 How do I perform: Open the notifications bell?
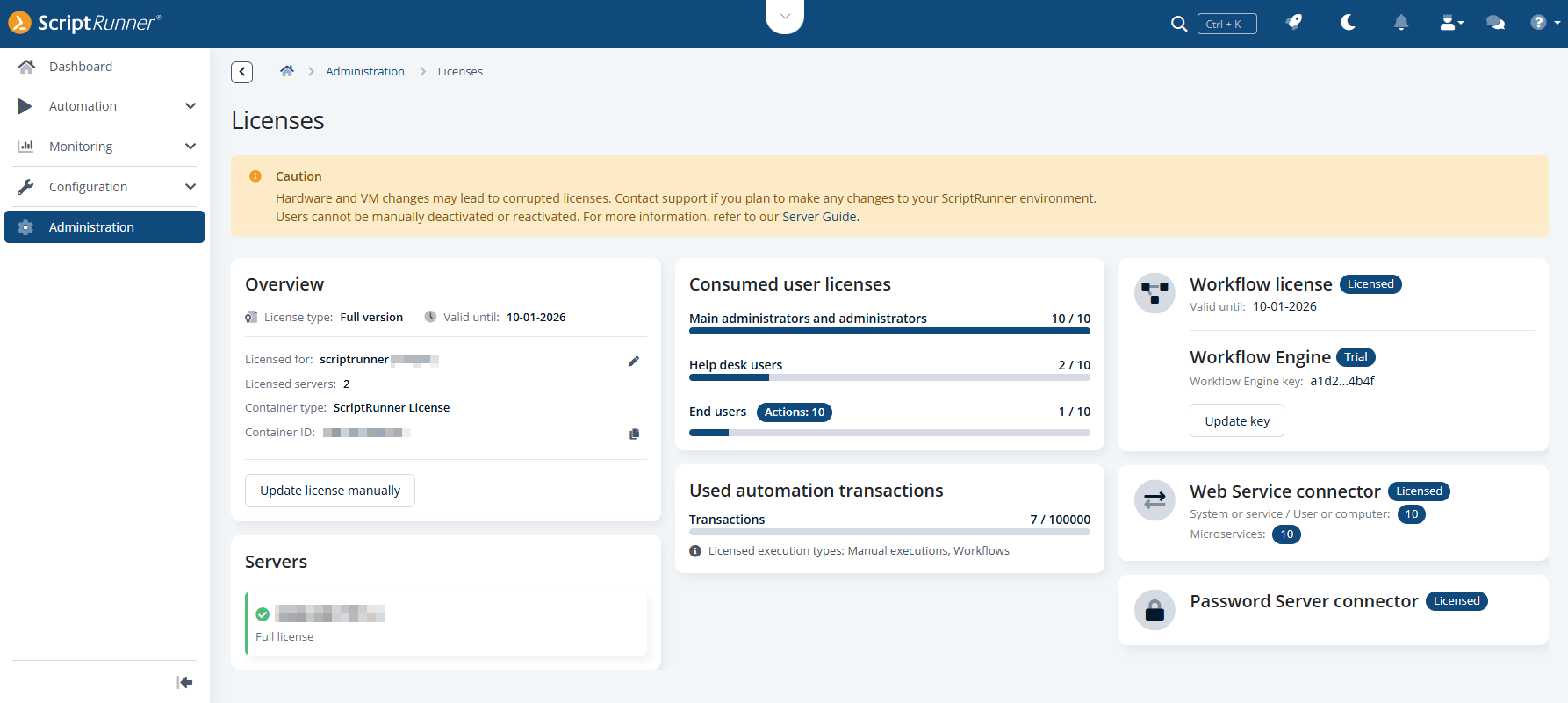pyautogui.click(x=1401, y=23)
